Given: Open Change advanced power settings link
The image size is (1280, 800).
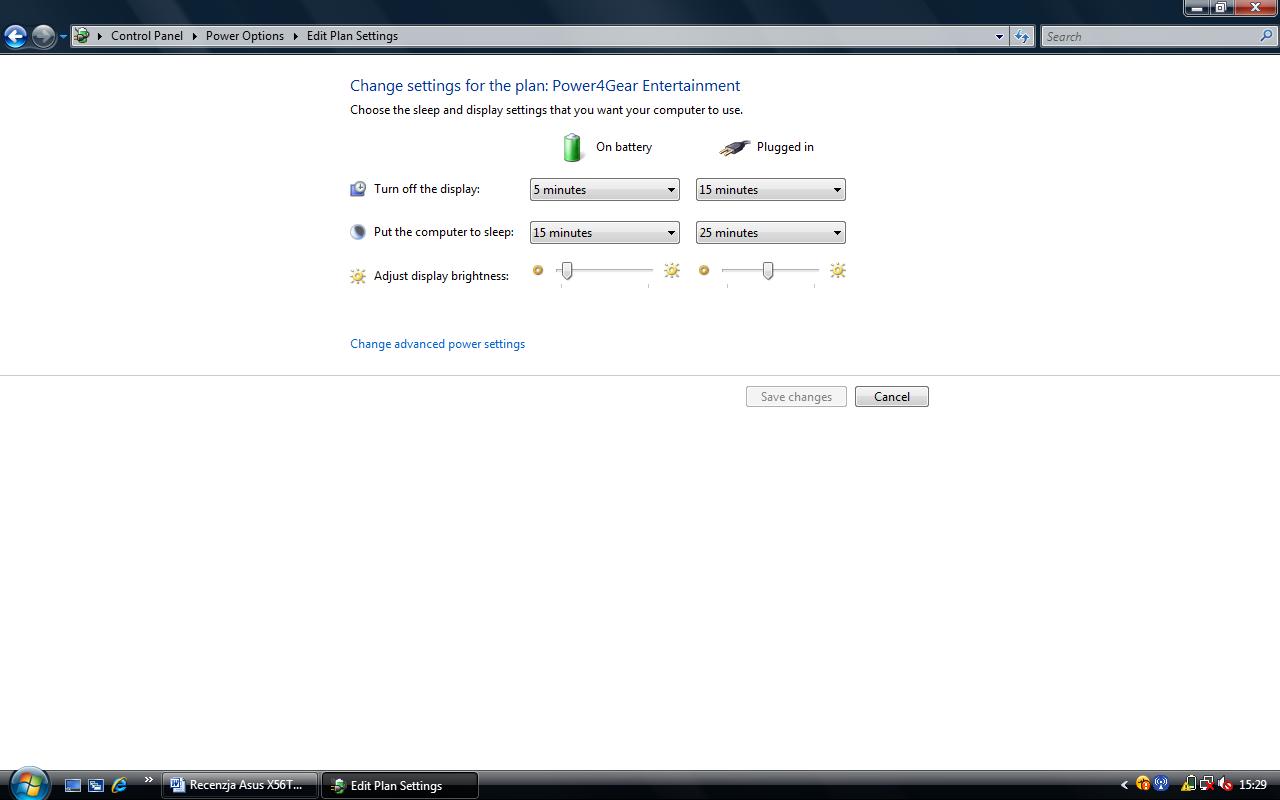Looking at the screenshot, I should pos(437,344).
